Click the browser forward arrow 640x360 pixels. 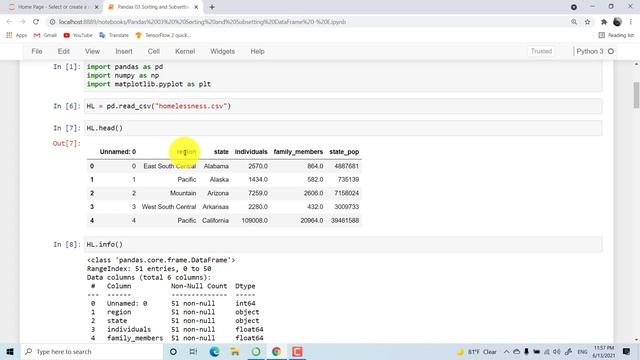(x=22, y=22)
